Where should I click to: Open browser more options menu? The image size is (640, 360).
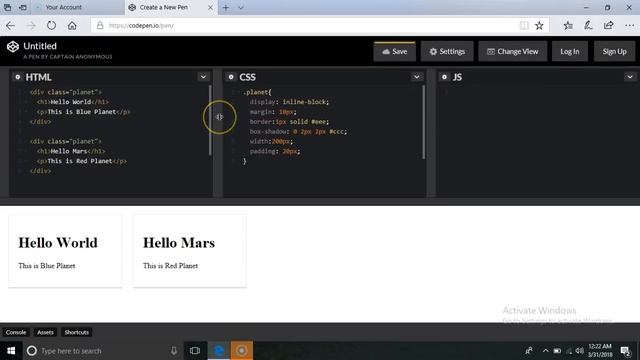[629, 25]
